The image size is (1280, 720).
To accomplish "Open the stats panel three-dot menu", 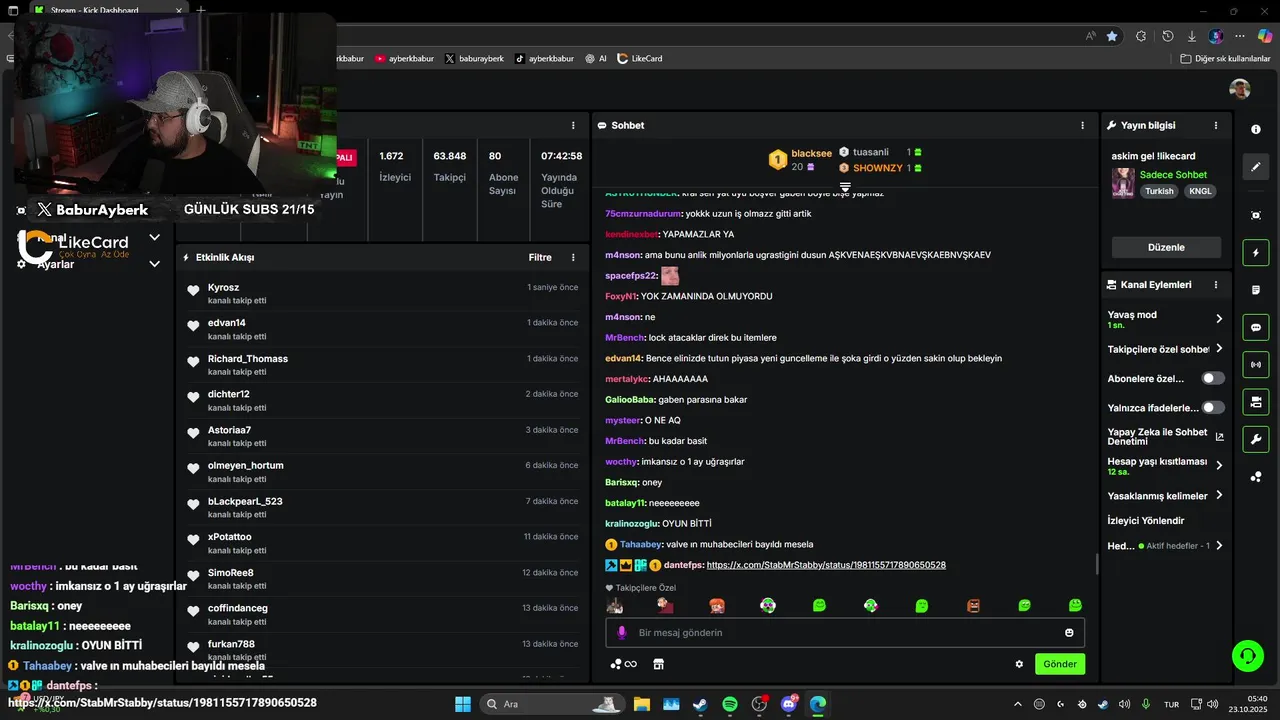I will click(x=573, y=125).
